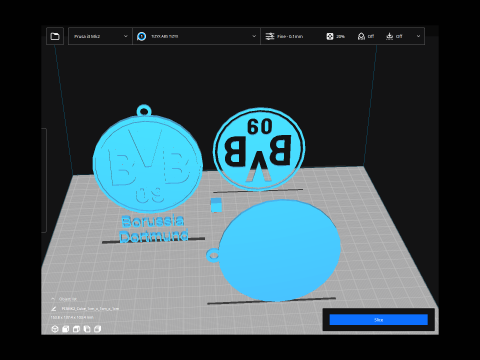This screenshot has width=480, height=360.
Task: Click the build plate adhesion icon
Action: tap(389, 36)
